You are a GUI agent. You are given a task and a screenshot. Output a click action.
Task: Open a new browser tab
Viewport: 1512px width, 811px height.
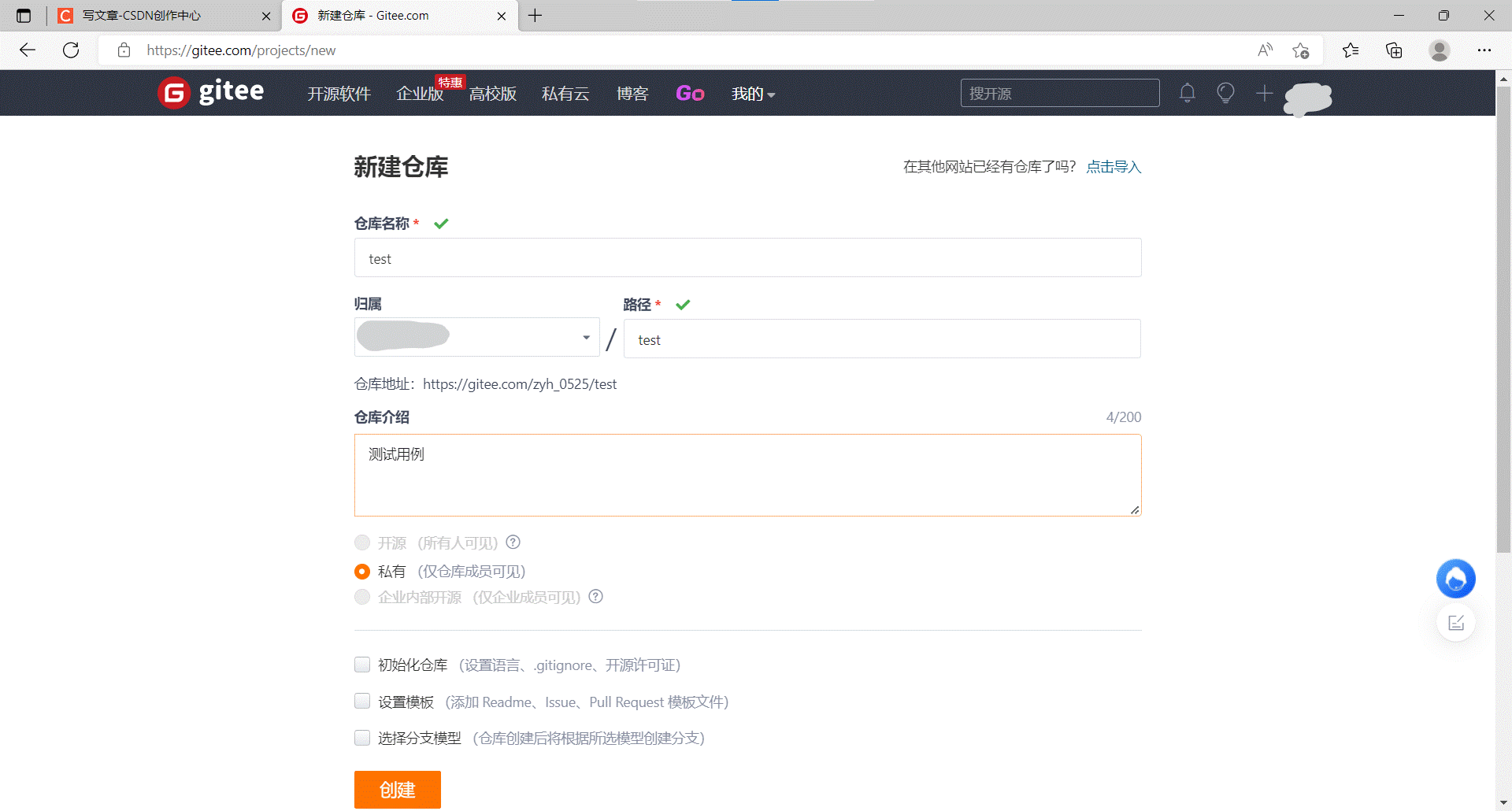pyautogui.click(x=535, y=16)
